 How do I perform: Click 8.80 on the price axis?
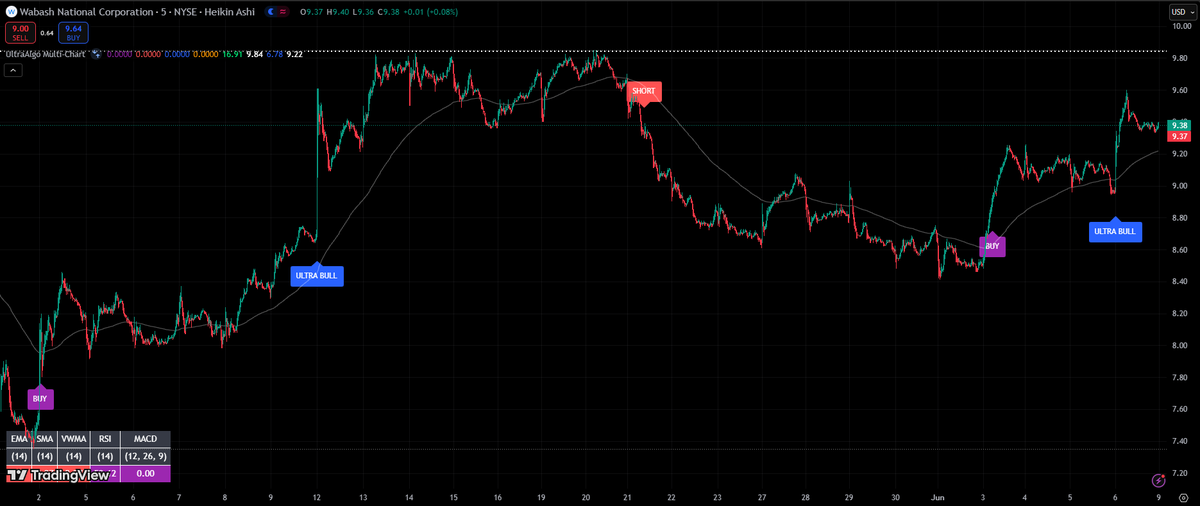click(1179, 218)
